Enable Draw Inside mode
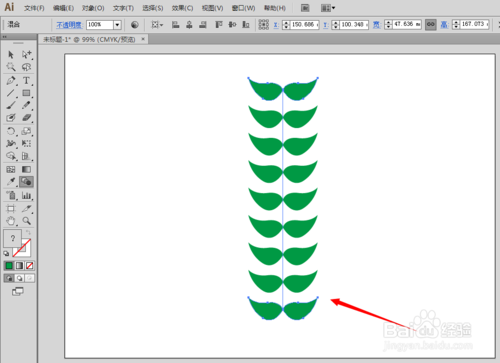Image resolution: width=500 pixels, height=363 pixels. pos(30,278)
